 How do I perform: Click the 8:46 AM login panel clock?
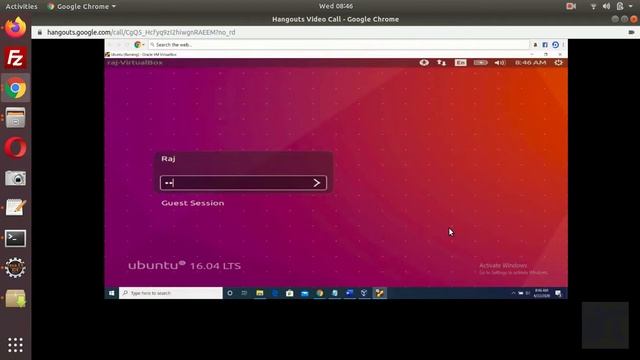530,62
